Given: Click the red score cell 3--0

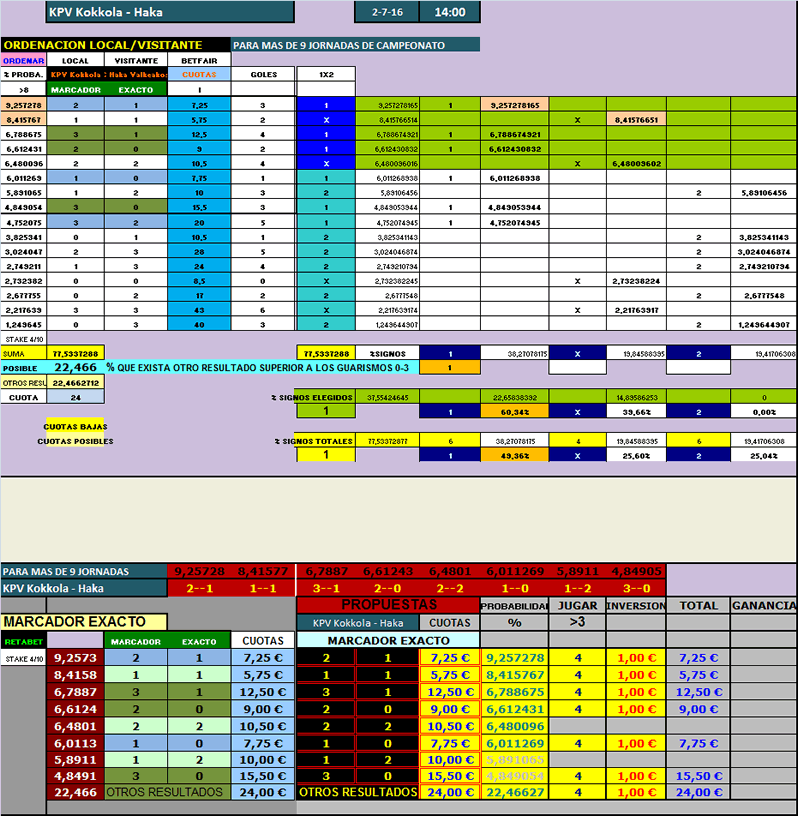Looking at the screenshot, I should [x=636, y=589].
